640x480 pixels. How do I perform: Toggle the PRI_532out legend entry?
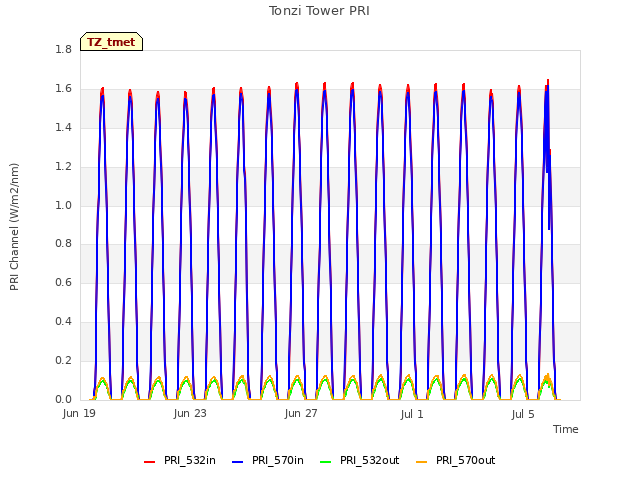360,460
